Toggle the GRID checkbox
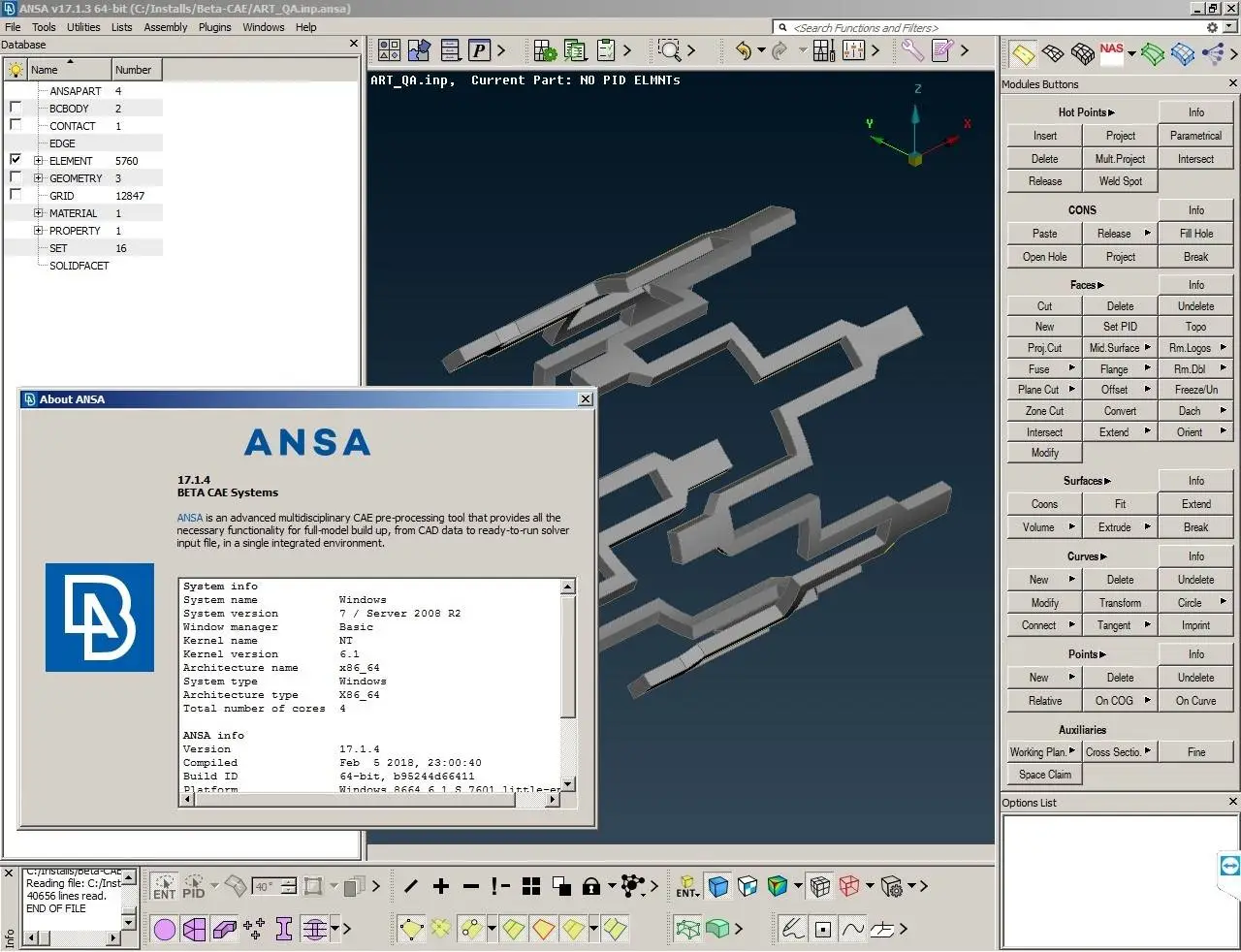Image resolution: width=1241 pixels, height=952 pixels. tap(16, 195)
